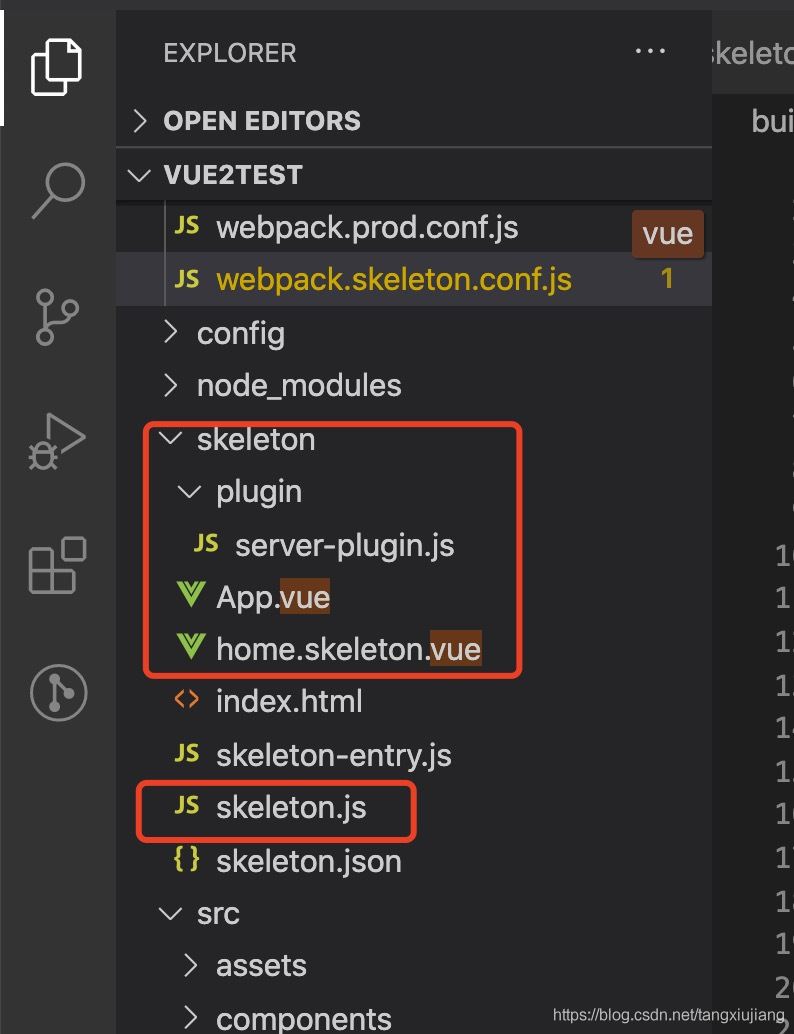Select home.skeleton.vue in the tree
794x1034 pixels.
pyautogui.click(x=349, y=648)
